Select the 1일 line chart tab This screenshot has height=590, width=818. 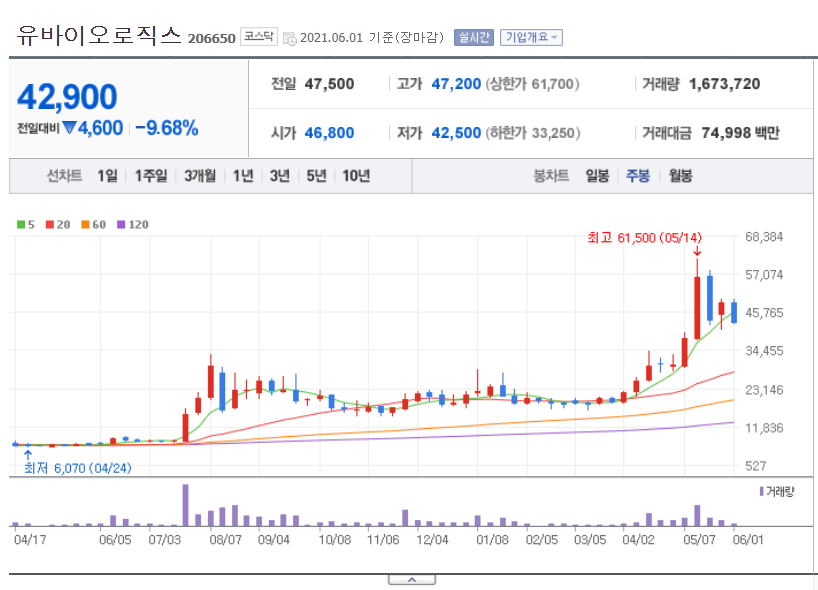pos(107,176)
